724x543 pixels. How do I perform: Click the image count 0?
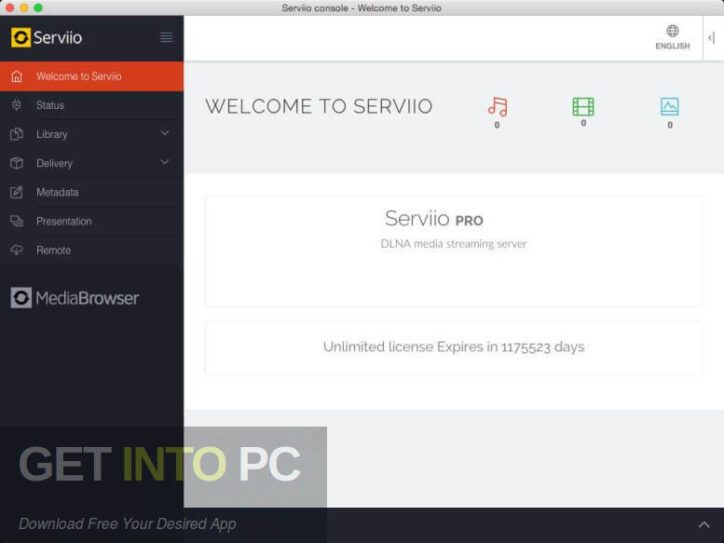670,125
